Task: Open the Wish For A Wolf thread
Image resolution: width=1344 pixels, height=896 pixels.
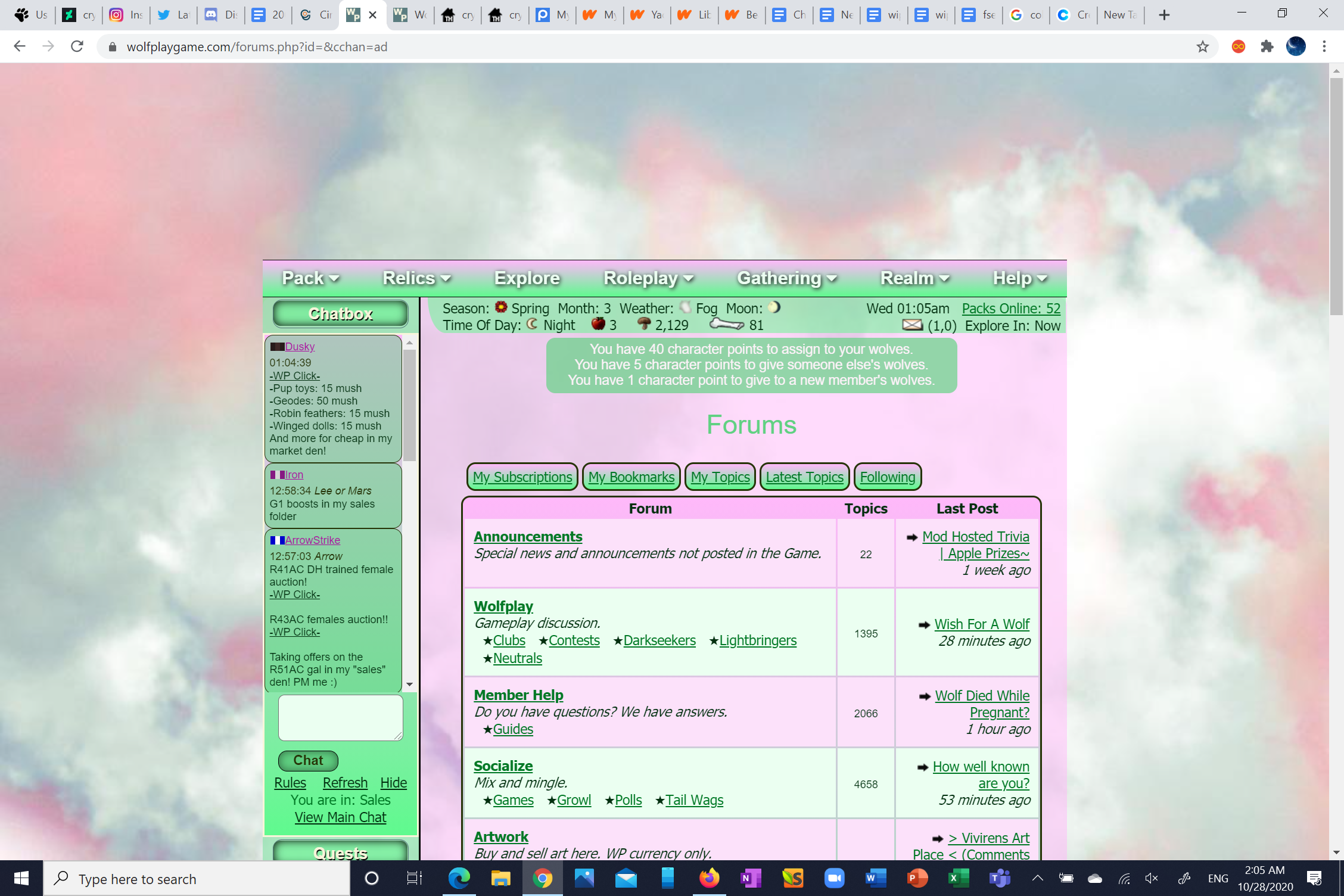Action: (982, 624)
